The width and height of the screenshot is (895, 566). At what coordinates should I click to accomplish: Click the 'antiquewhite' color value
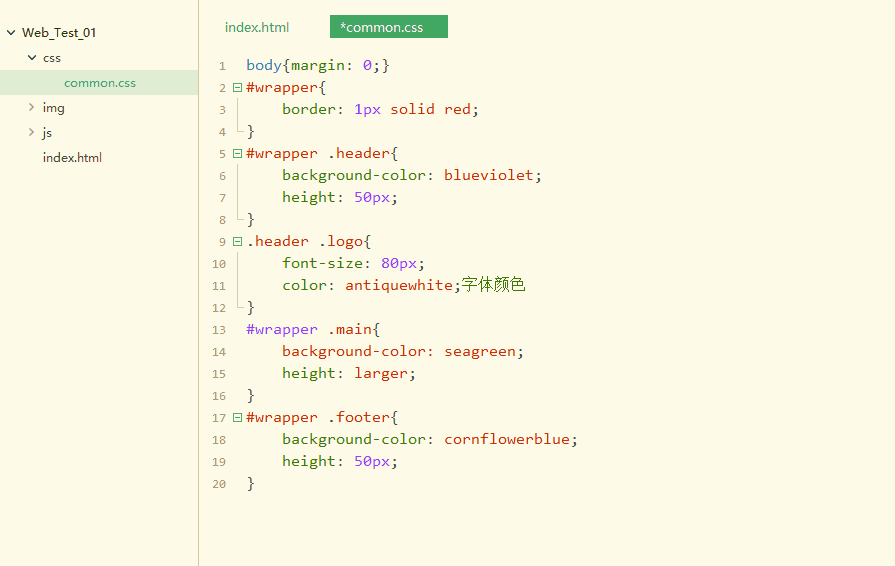pyautogui.click(x=399, y=285)
